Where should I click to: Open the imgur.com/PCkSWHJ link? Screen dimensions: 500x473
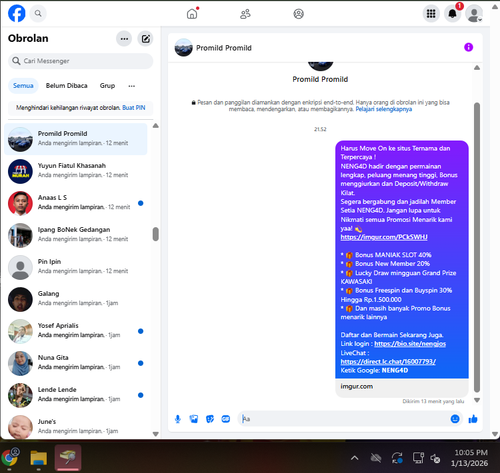pyautogui.click(x=384, y=237)
